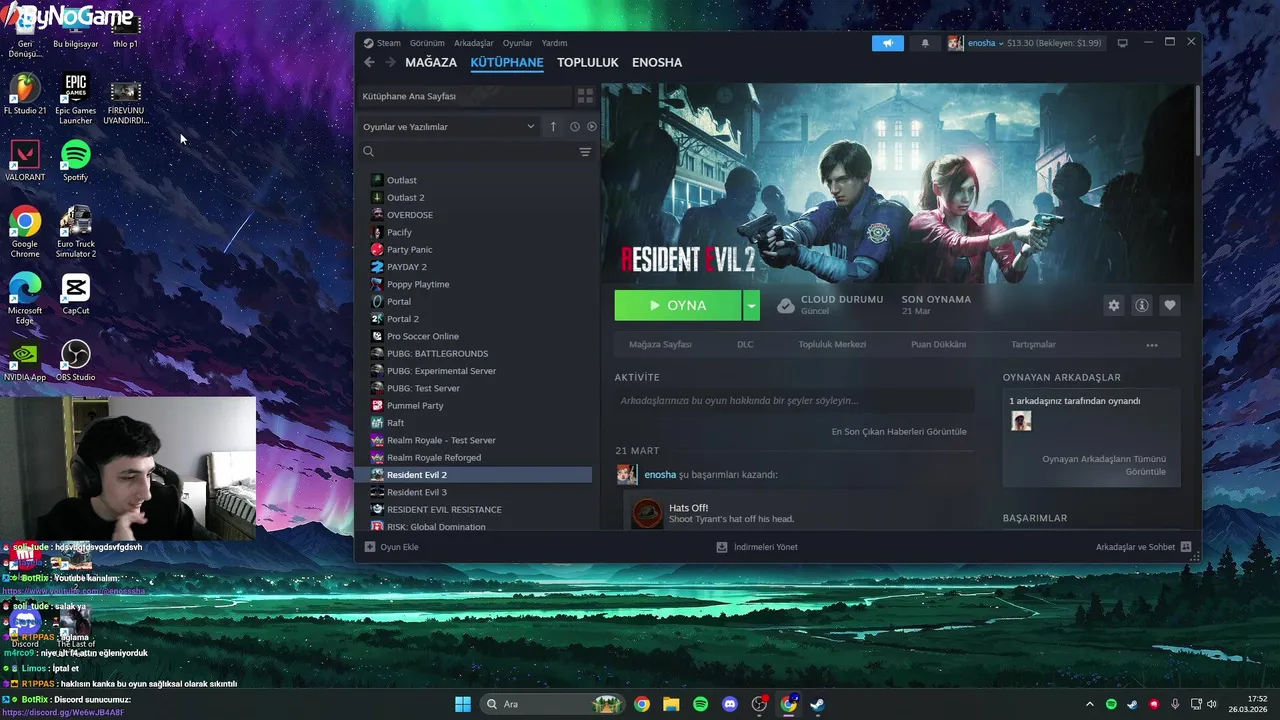Click the green OYNA play button
Screen dimensions: 1280x720
tap(678, 305)
